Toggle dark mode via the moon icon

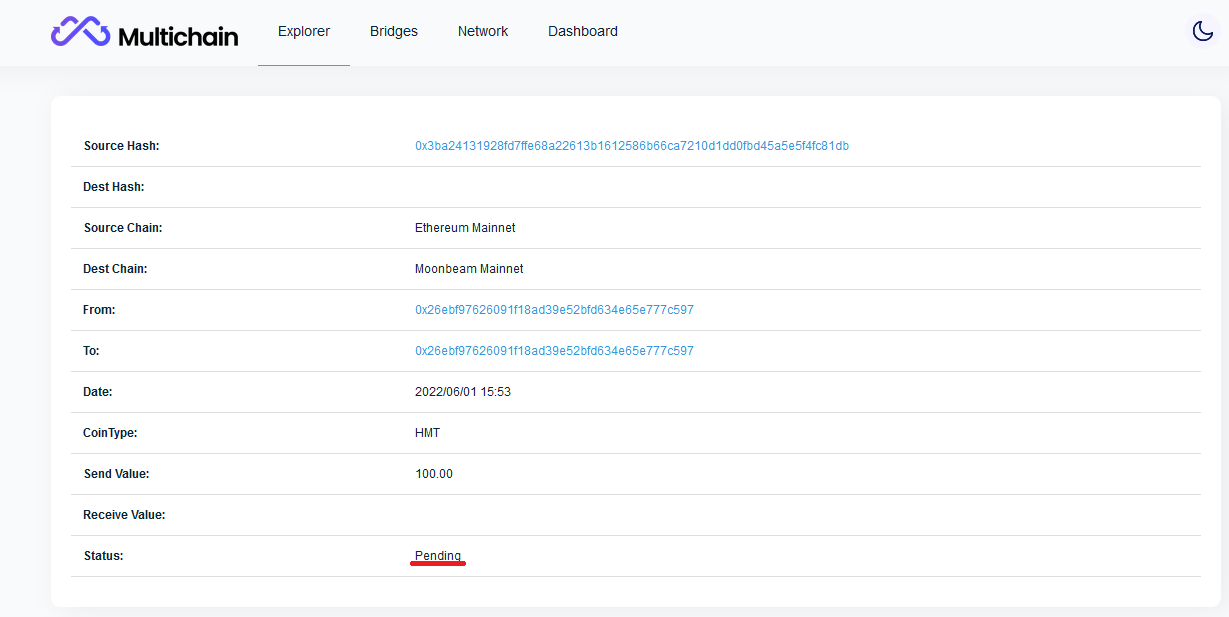[x=1202, y=31]
